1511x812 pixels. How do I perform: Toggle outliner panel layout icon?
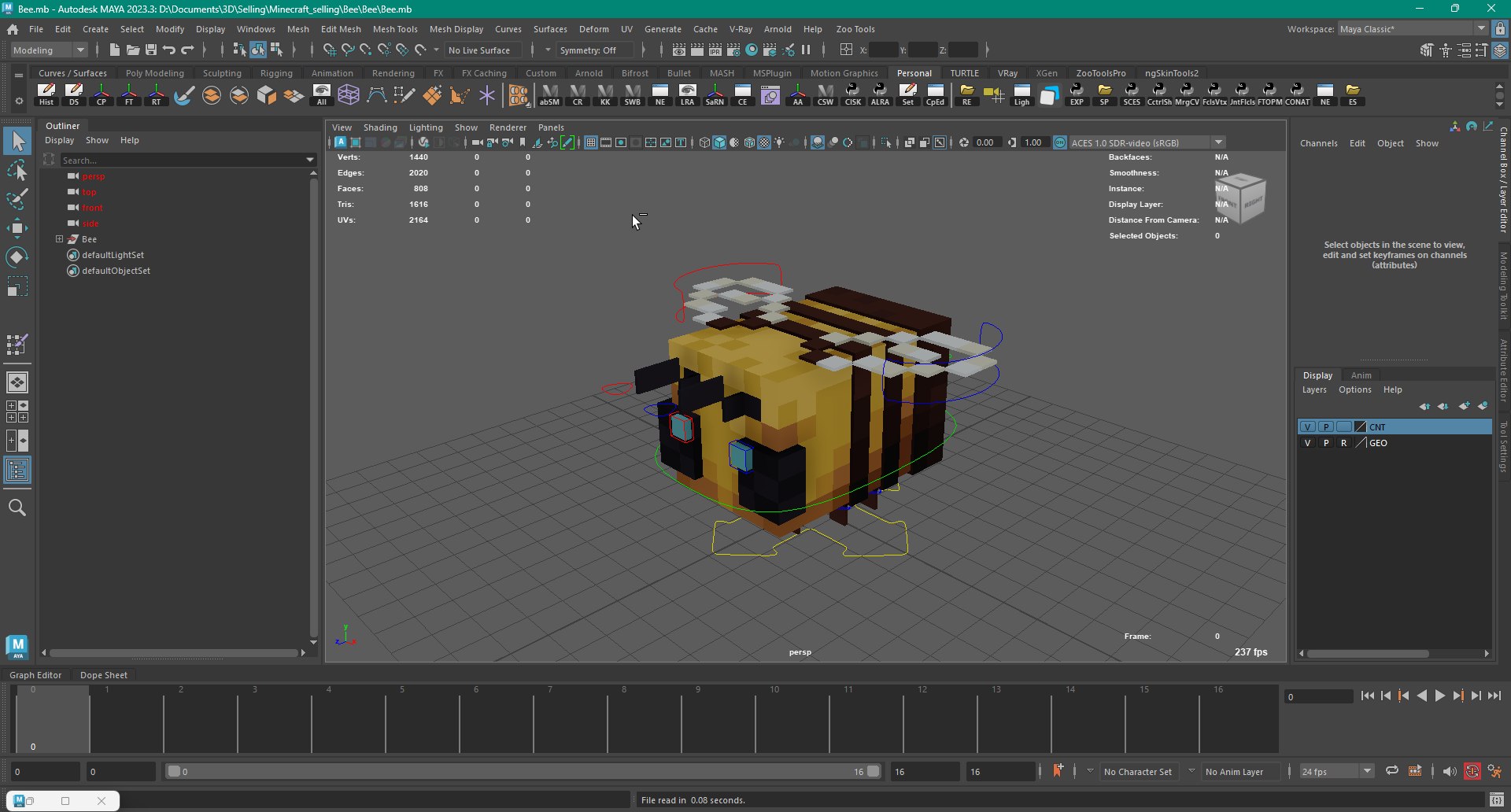click(x=17, y=471)
